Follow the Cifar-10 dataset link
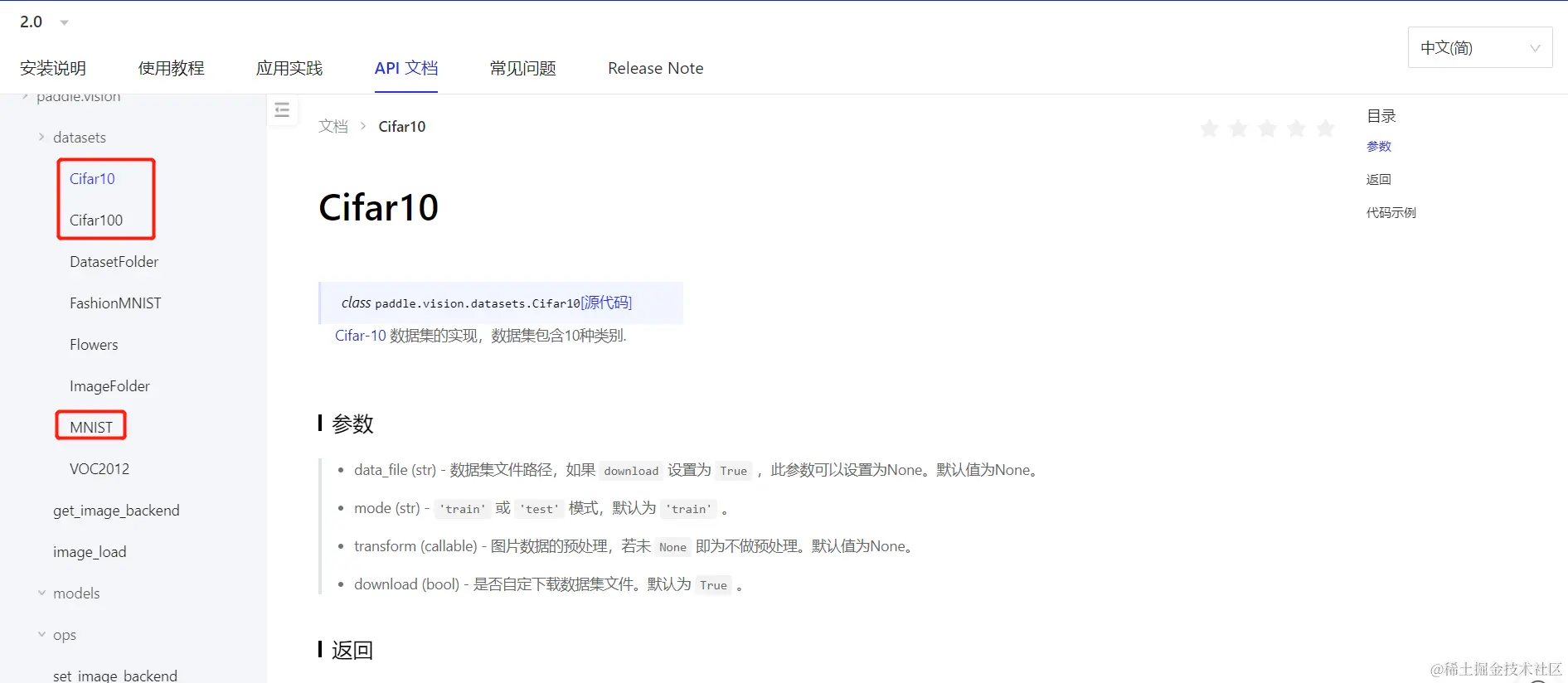 coord(361,336)
